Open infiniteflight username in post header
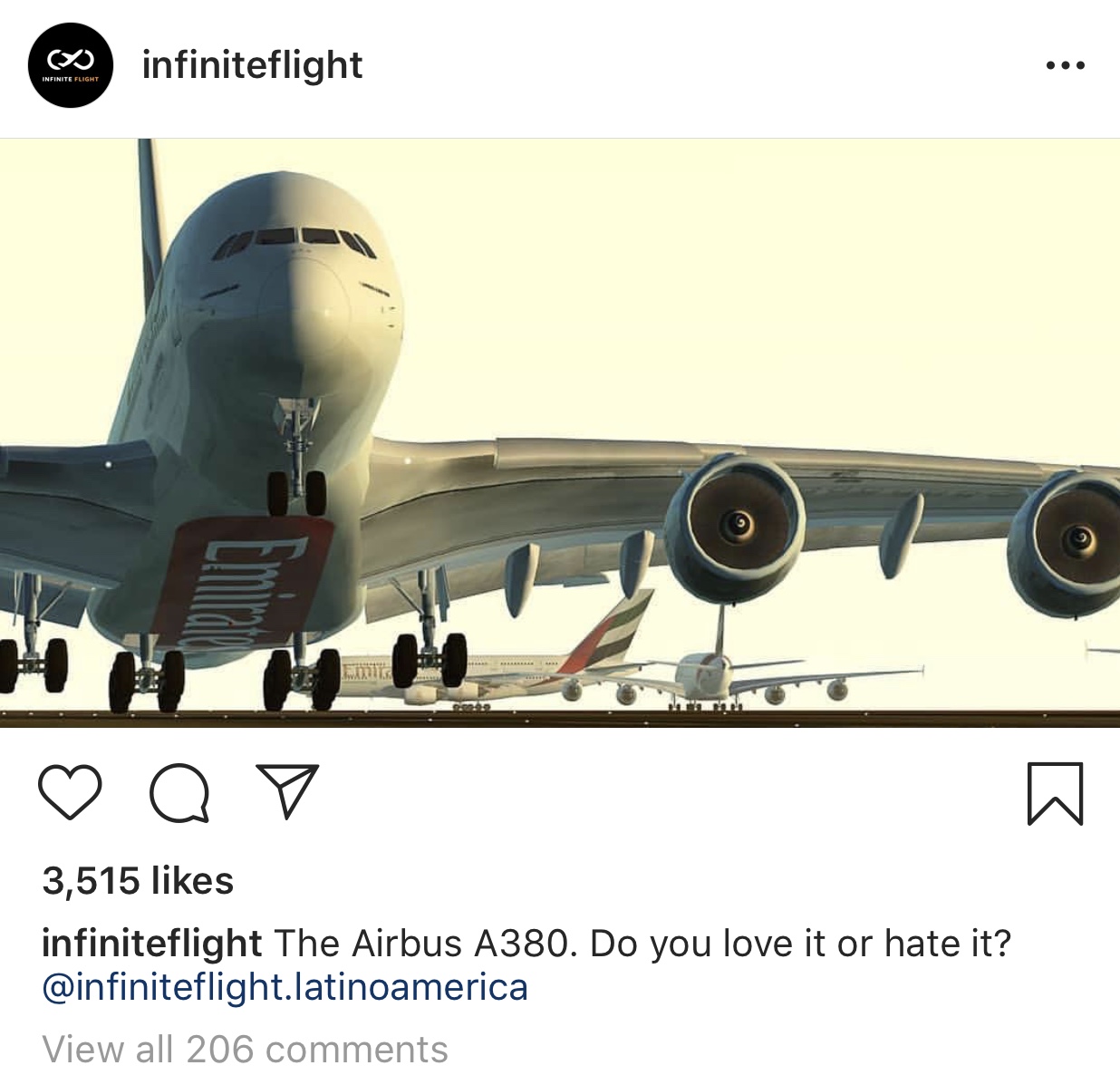The image size is (1120, 1075). tap(252, 65)
